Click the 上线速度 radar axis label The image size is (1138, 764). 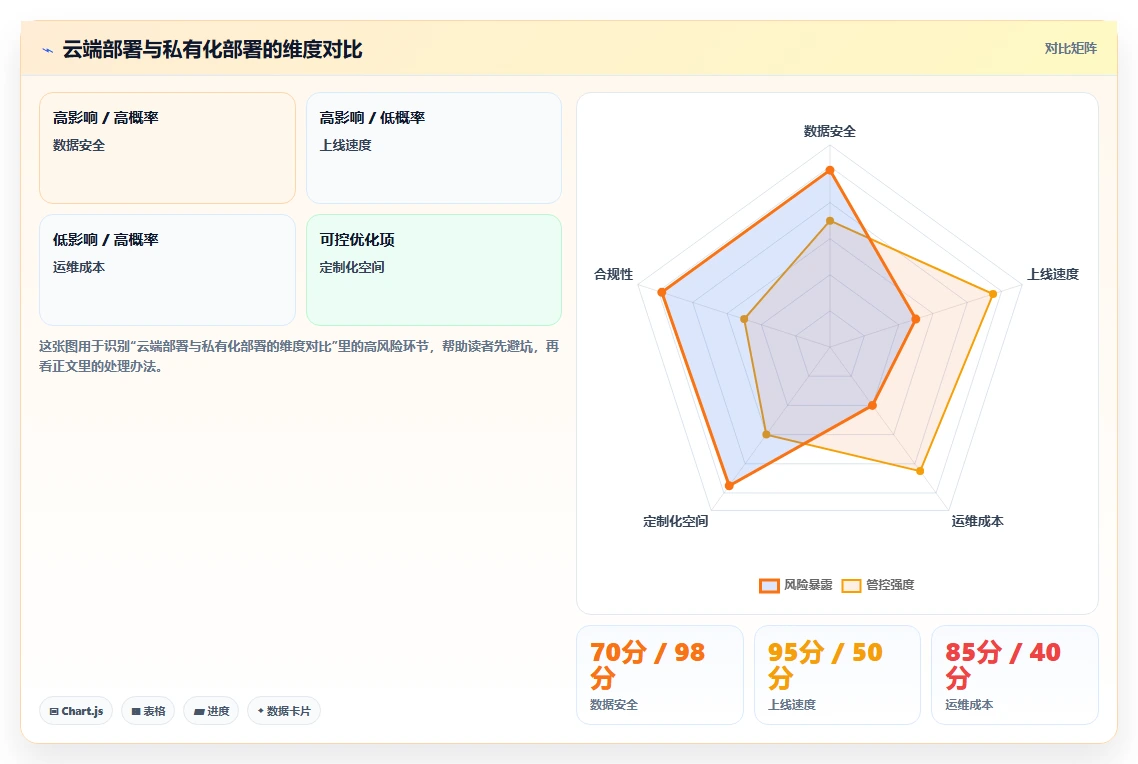click(x=1052, y=274)
